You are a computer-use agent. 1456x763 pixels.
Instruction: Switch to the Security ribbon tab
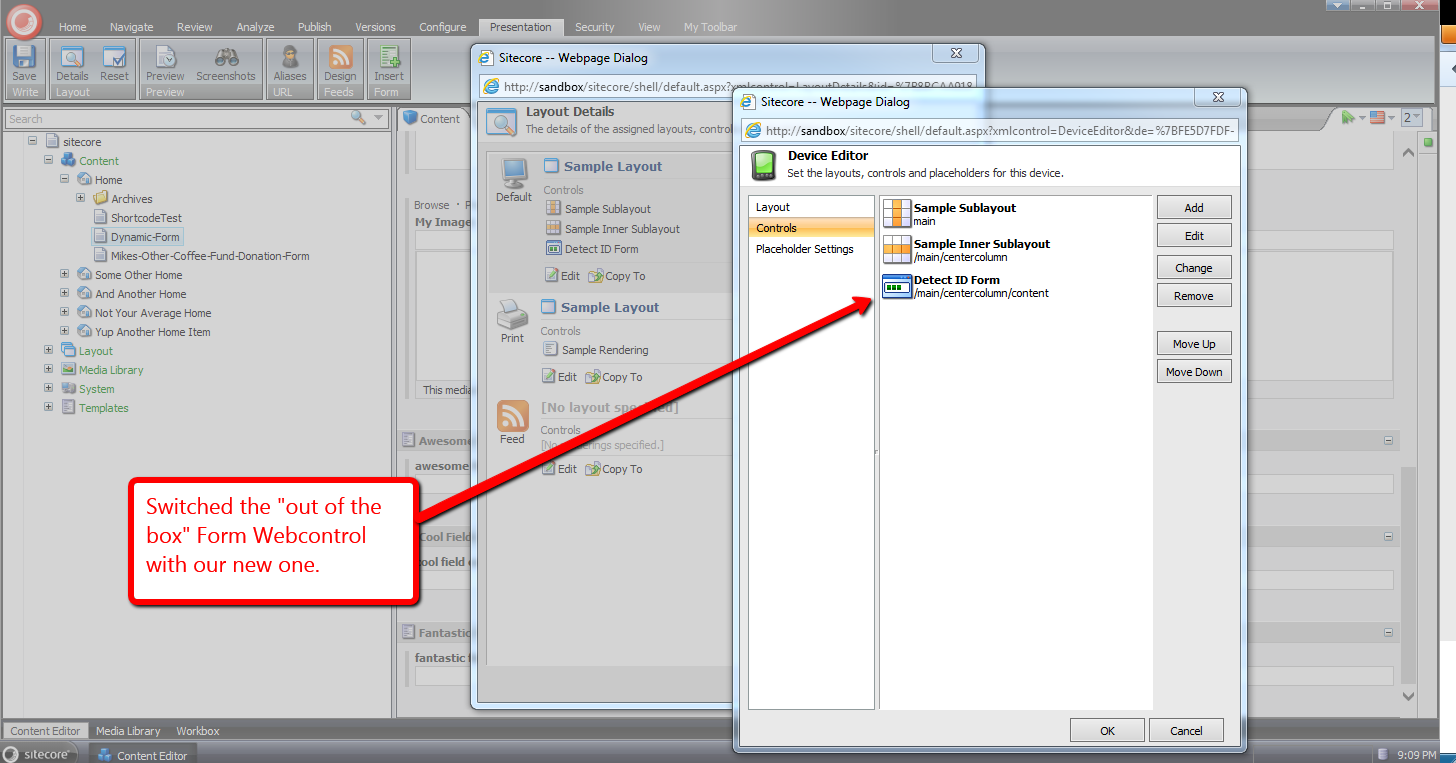[x=594, y=27]
